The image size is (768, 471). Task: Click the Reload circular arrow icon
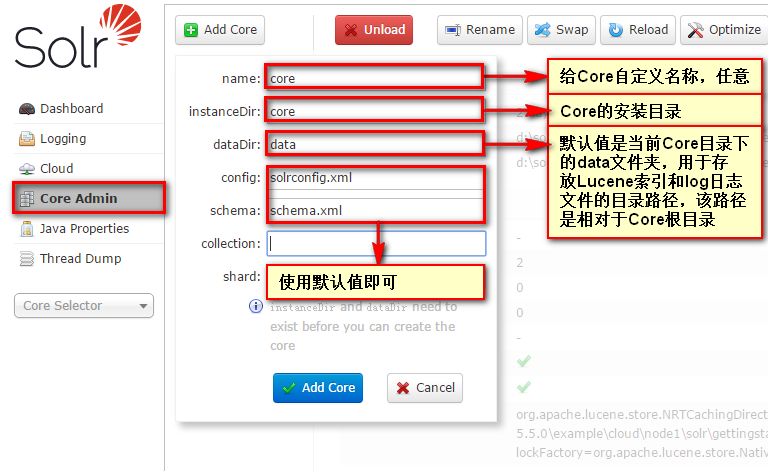616,30
